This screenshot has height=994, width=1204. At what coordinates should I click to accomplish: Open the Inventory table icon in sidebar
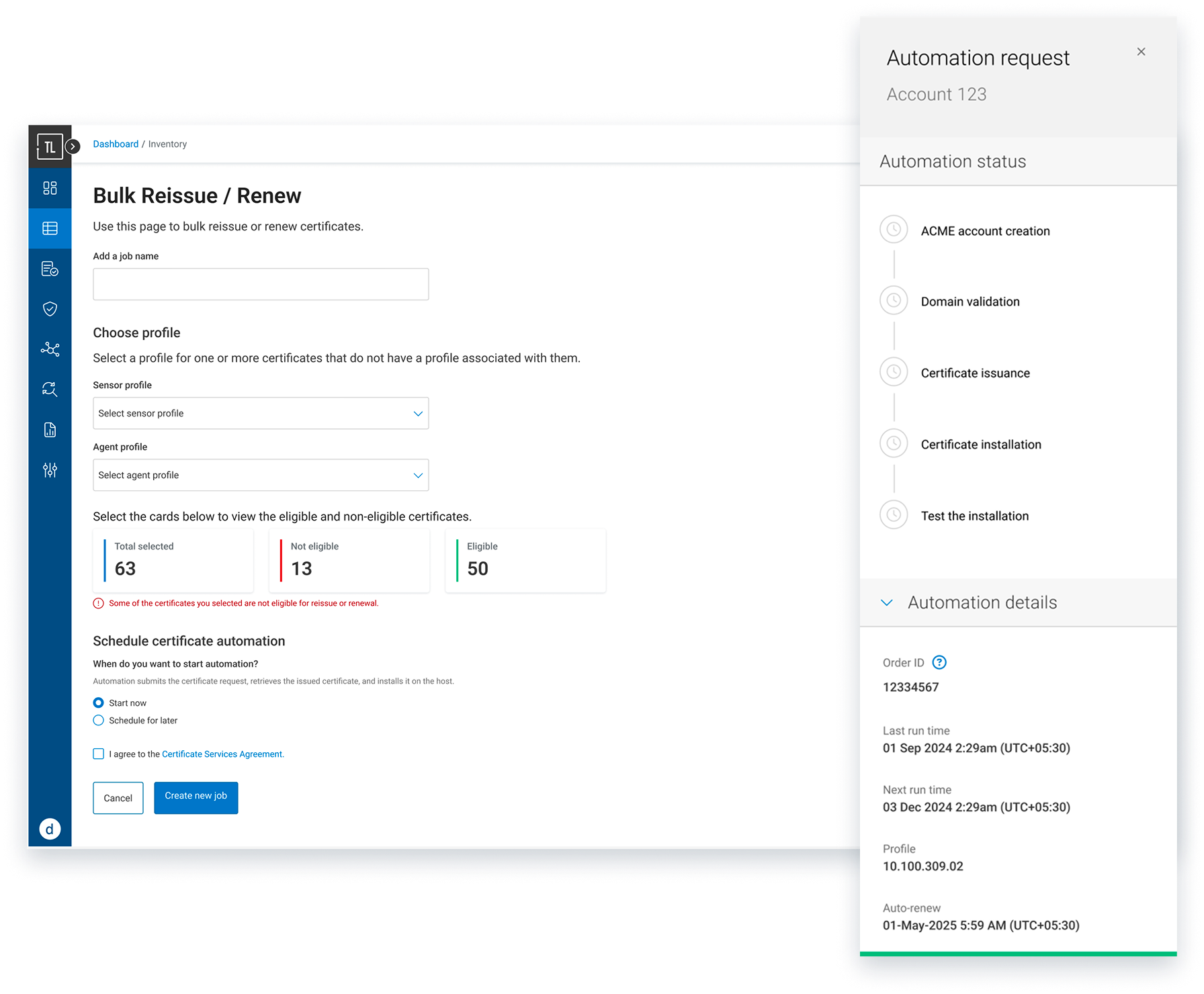50,228
